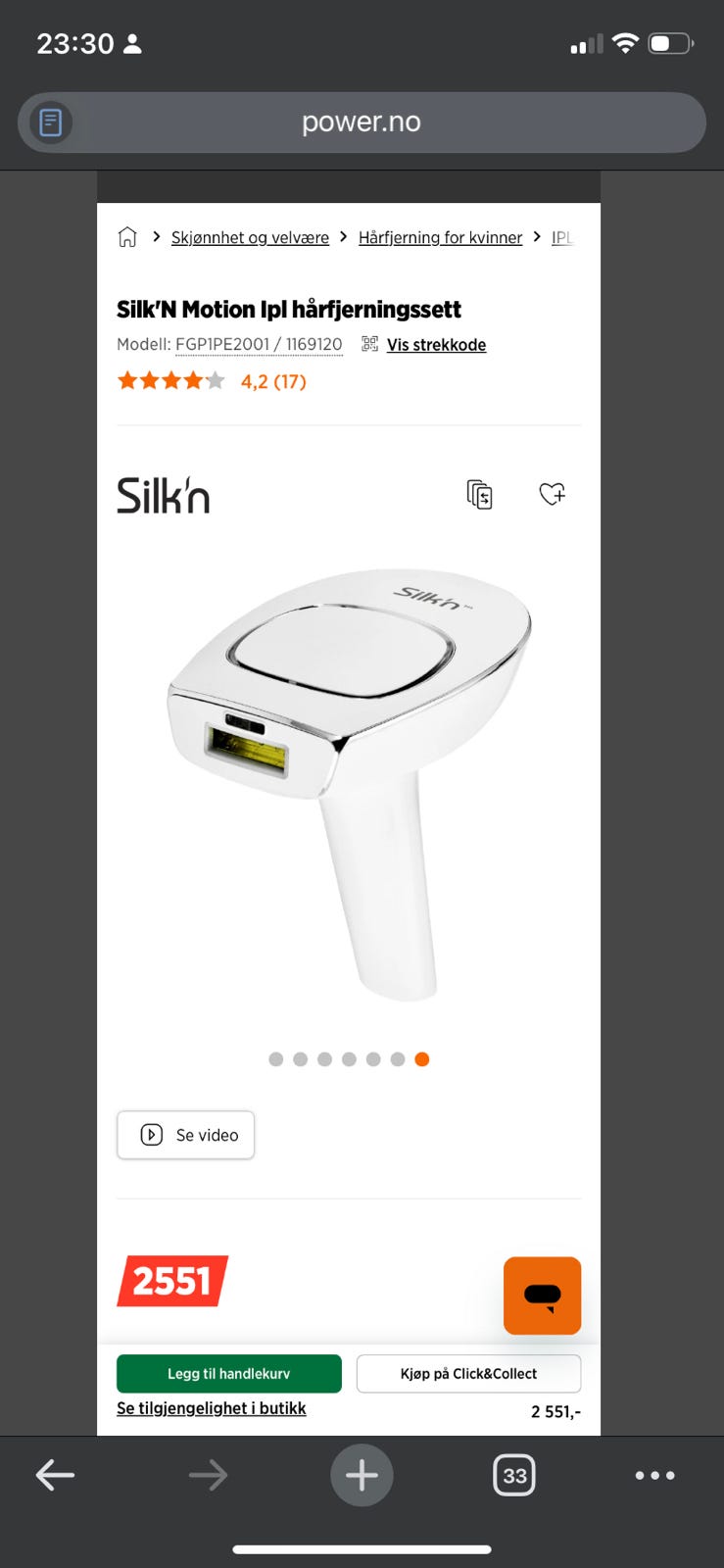Select the fourth image carousel dot
Image resolution: width=724 pixels, height=1568 pixels.
point(349,1059)
